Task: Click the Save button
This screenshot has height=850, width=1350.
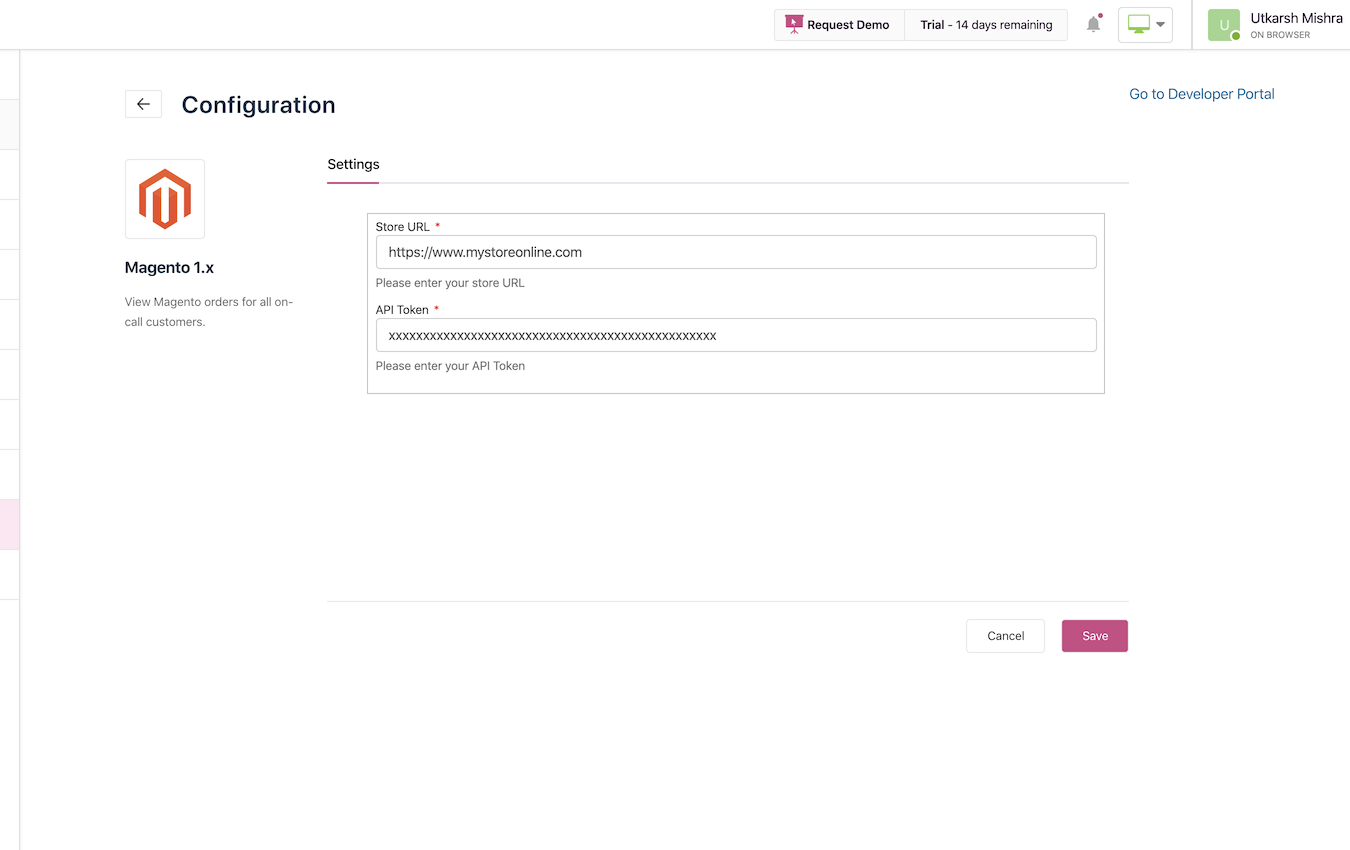Action: pyautogui.click(x=1094, y=635)
